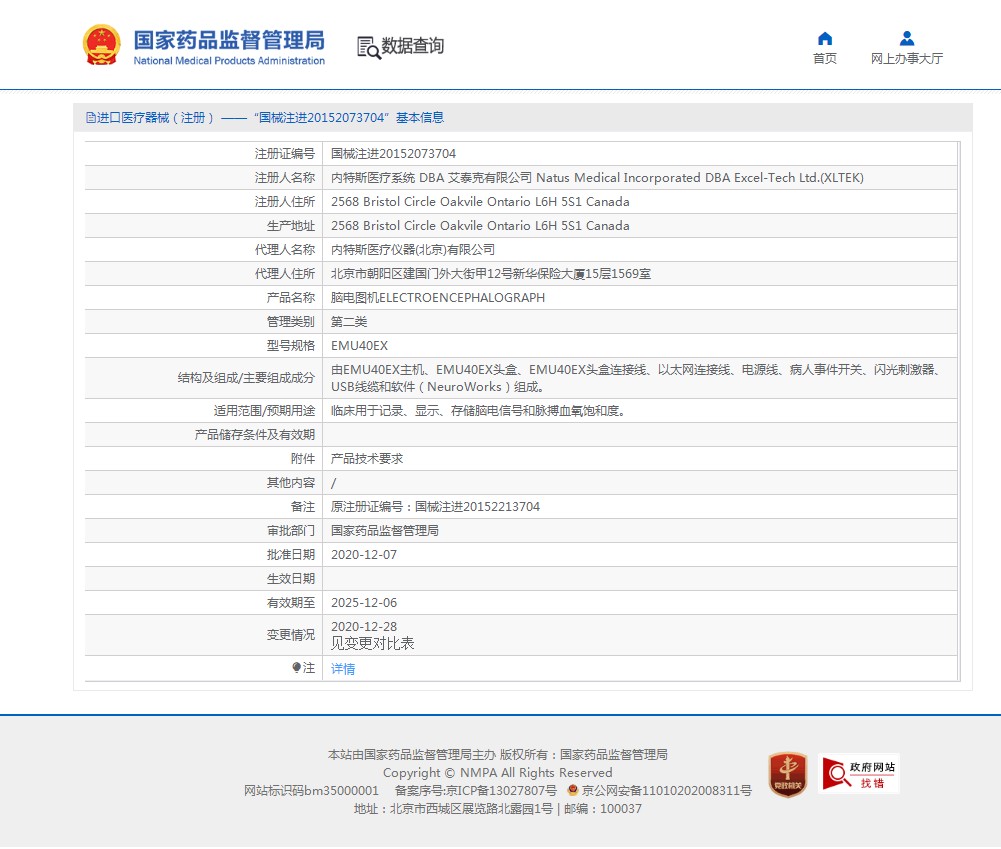Click the 产品储存条件及有效期 row label

click(255, 435)
